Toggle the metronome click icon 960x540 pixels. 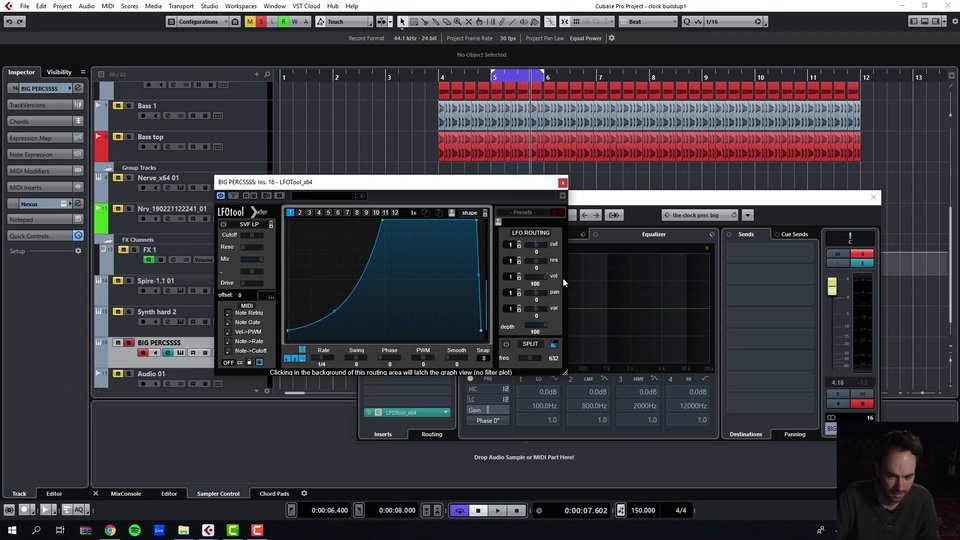tap(621, 510)
